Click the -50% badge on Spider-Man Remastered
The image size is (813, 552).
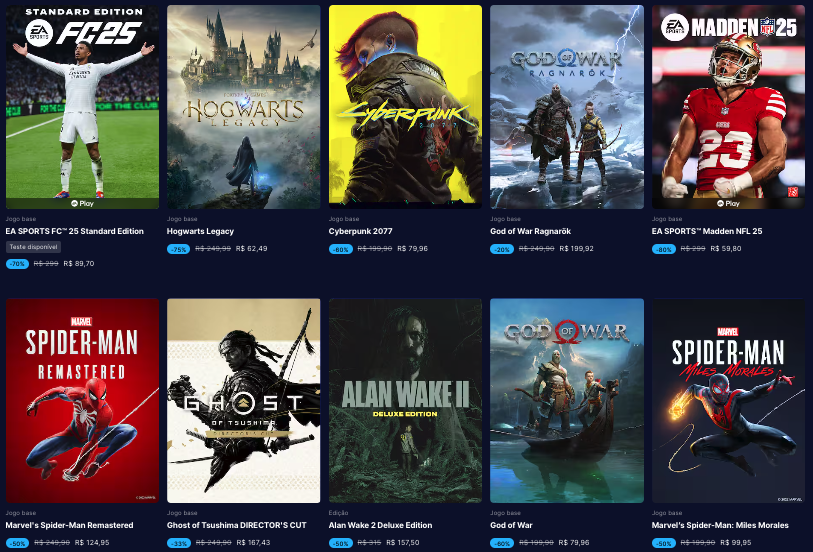coord(17,543)
